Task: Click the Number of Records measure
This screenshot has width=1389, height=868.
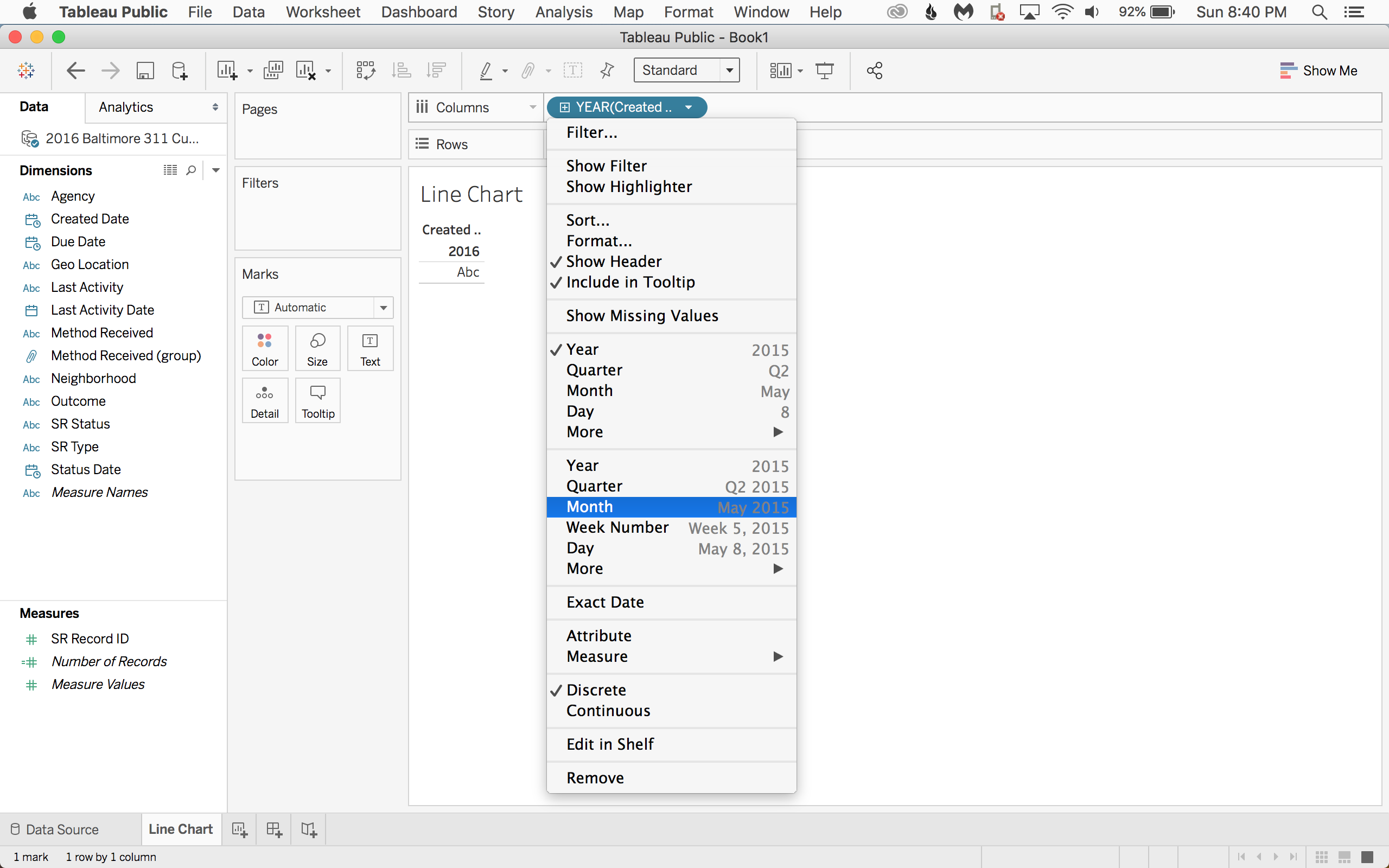Action: click(x=109, y=662)
